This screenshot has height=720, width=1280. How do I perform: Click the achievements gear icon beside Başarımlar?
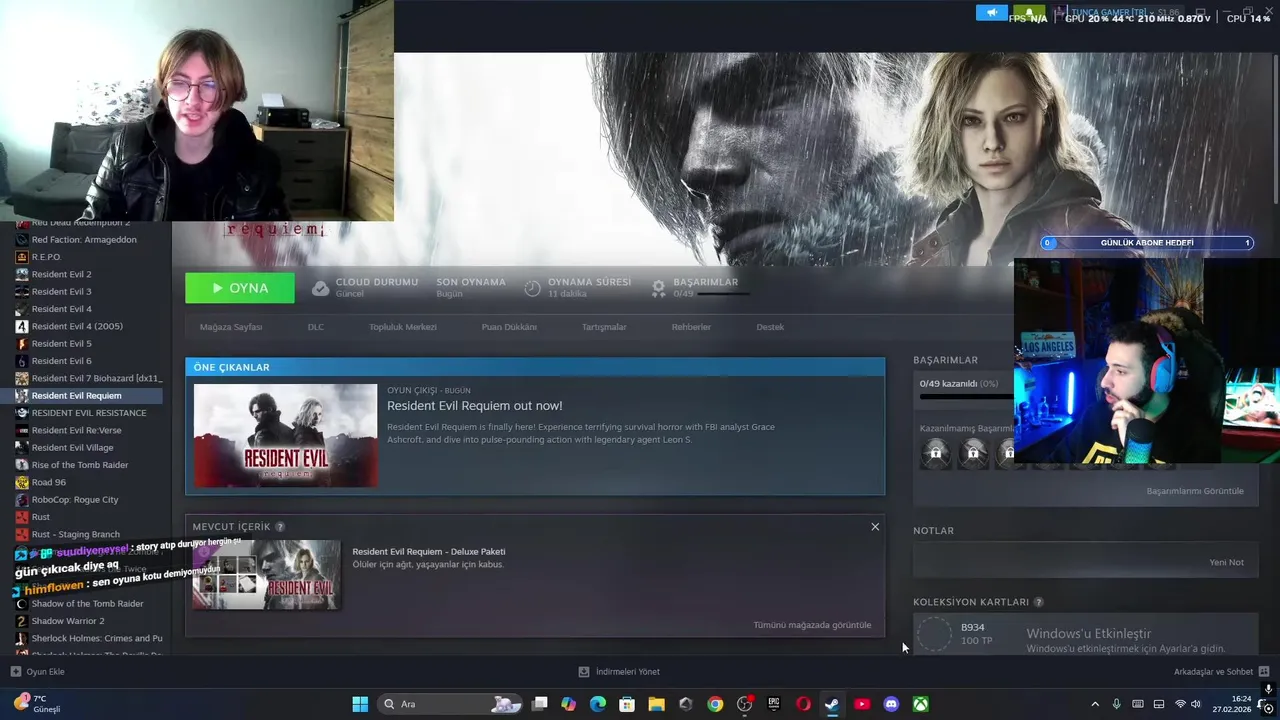[658, 288]
